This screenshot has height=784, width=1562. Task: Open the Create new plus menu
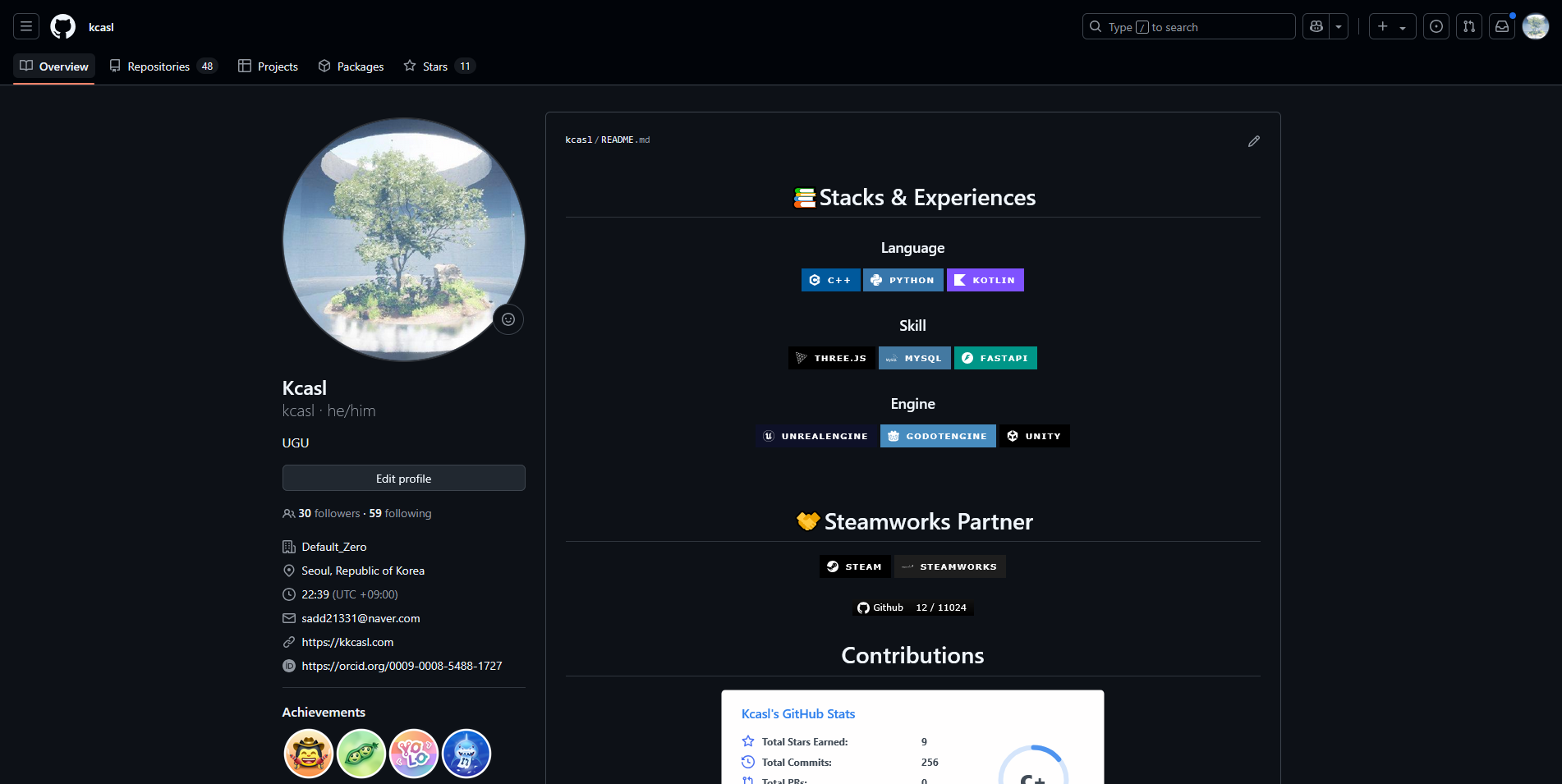[1392, 26]
